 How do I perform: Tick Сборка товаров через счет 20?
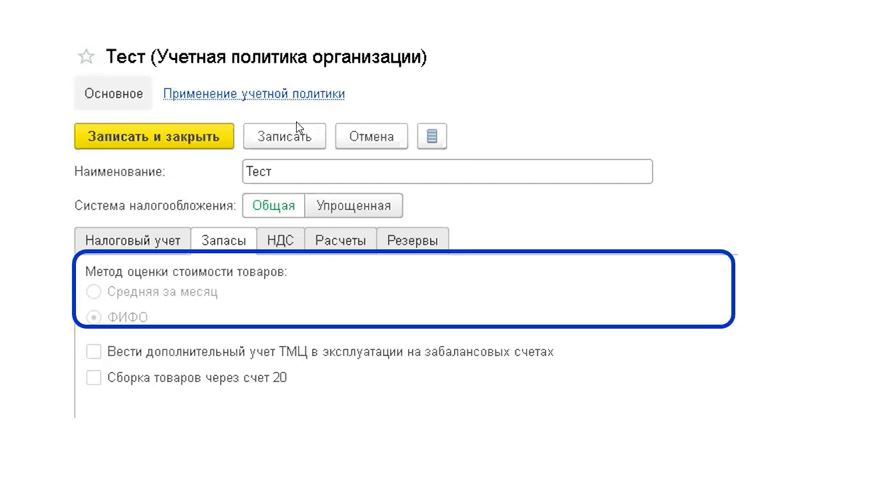[94, 378]
